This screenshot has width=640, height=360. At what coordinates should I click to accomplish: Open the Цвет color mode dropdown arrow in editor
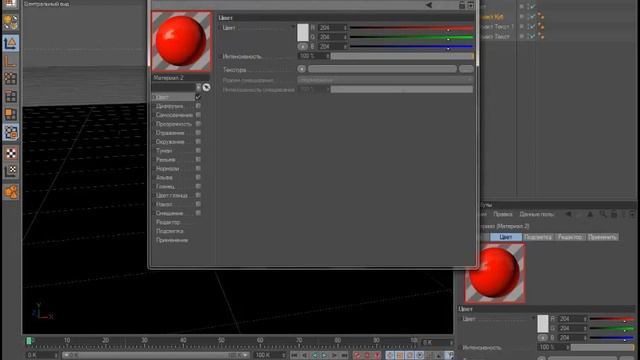(293, 27)
